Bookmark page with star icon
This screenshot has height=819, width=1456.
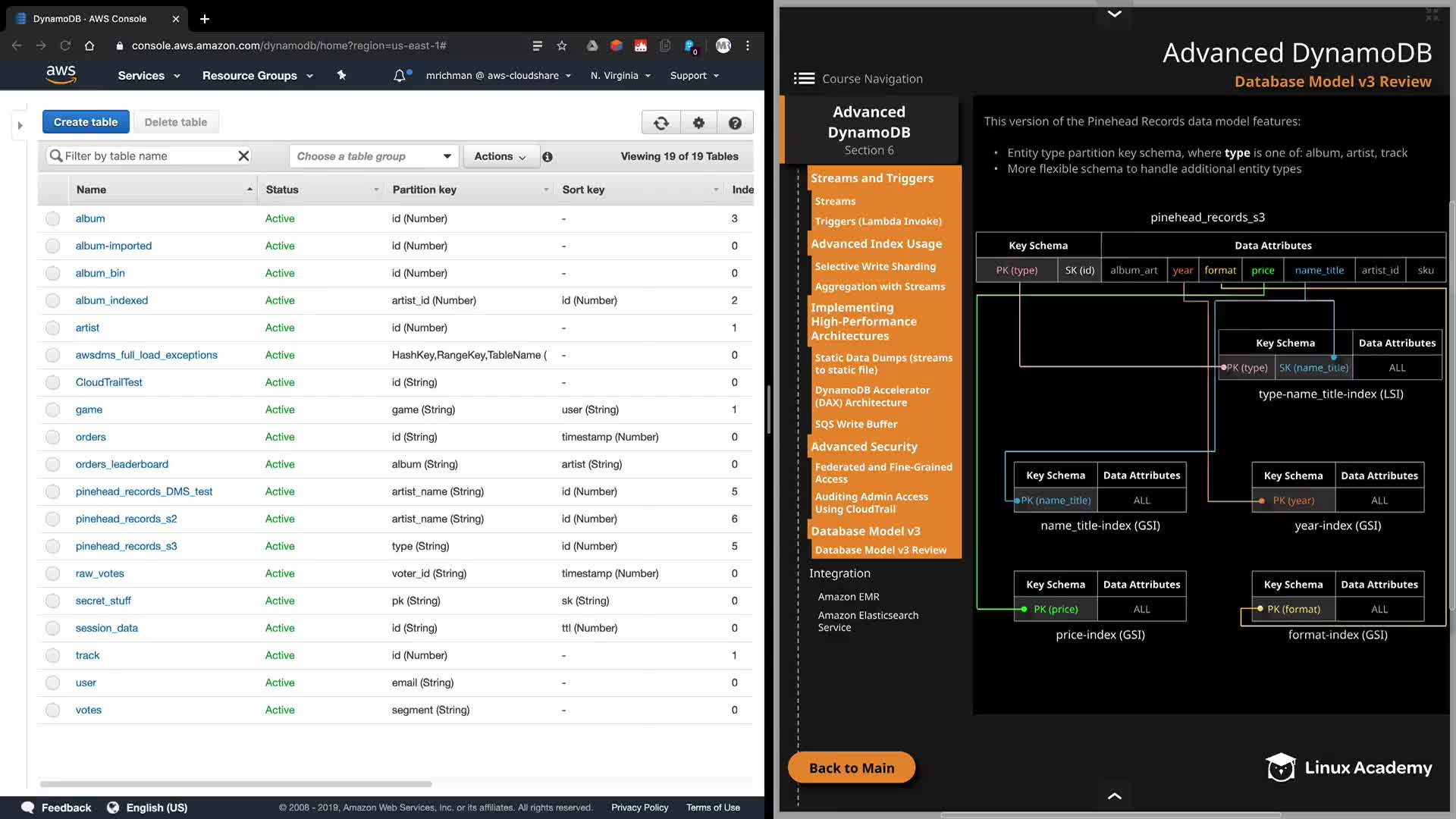562,45
